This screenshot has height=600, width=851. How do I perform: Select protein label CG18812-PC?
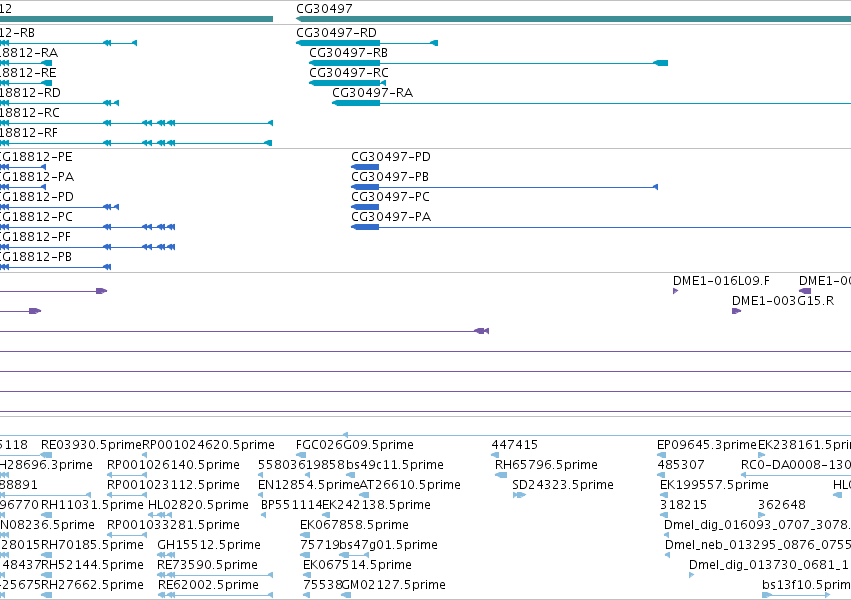(36, 217)
